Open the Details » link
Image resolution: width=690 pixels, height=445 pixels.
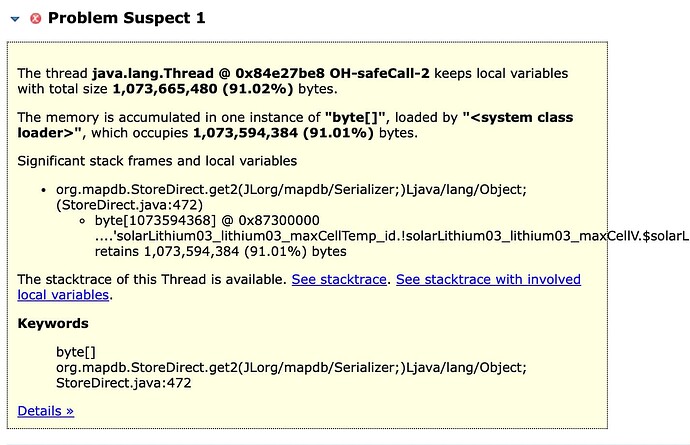tap(46, 411)
